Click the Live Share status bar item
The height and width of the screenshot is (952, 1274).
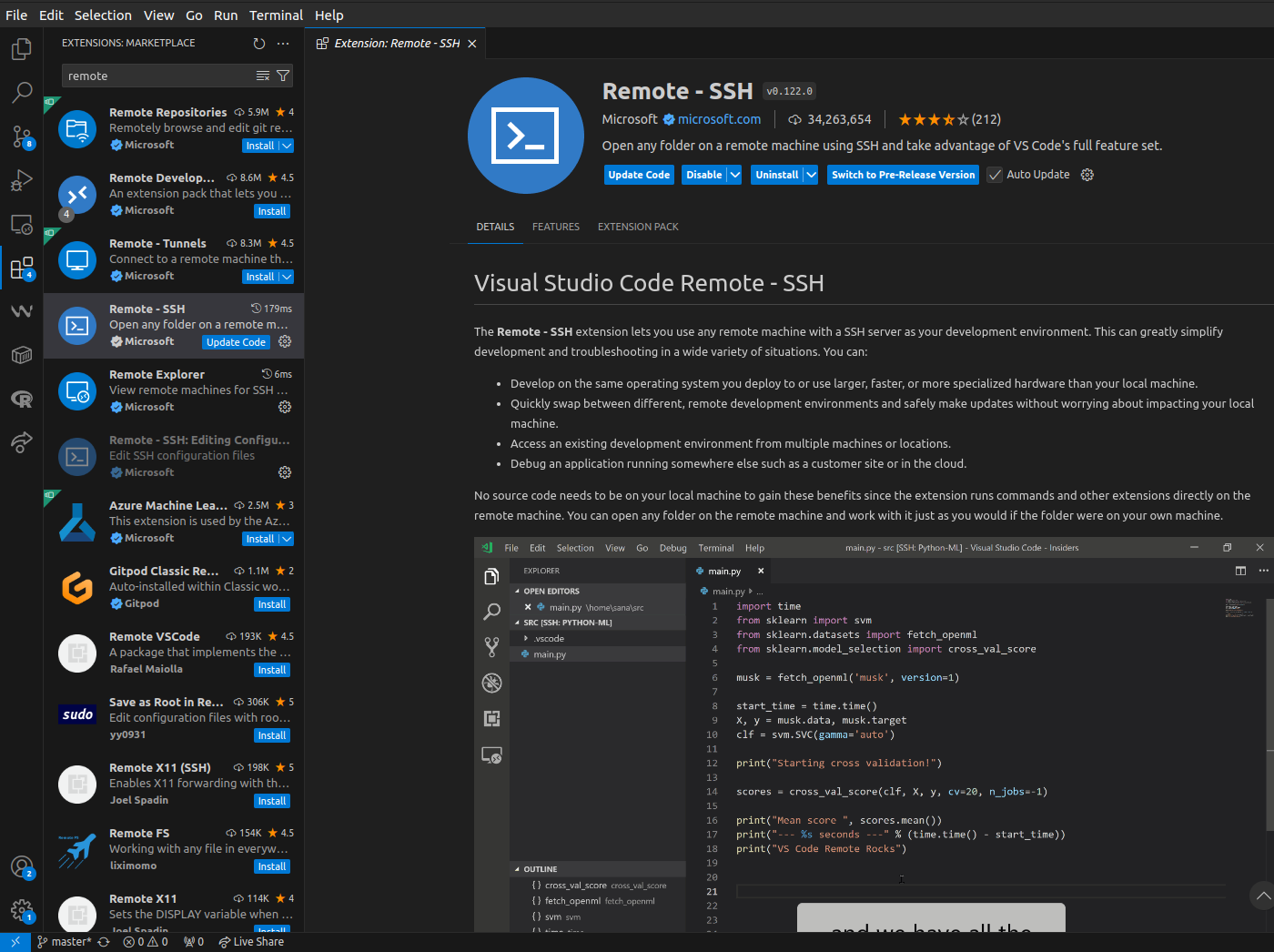[251, 942]
